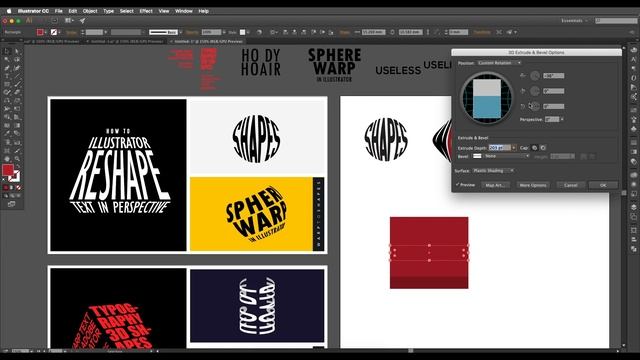The width and height of the screenshot is (640, 360).
Task: Select the Zoom tool
Action: click(x=17, y=159)
